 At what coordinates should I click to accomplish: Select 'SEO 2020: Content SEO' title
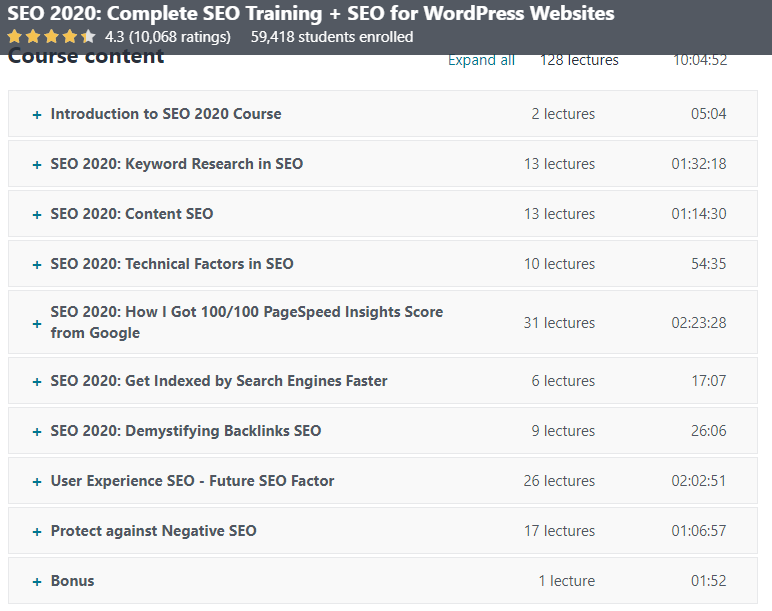point(132,214)
